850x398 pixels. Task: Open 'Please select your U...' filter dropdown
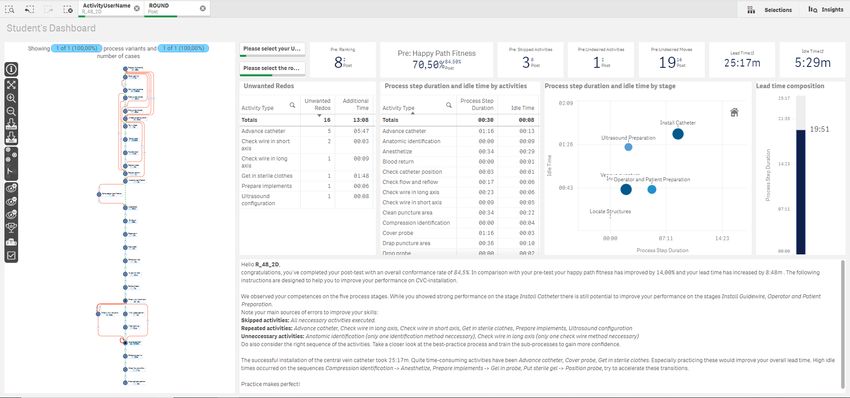(x=273, y=49)
